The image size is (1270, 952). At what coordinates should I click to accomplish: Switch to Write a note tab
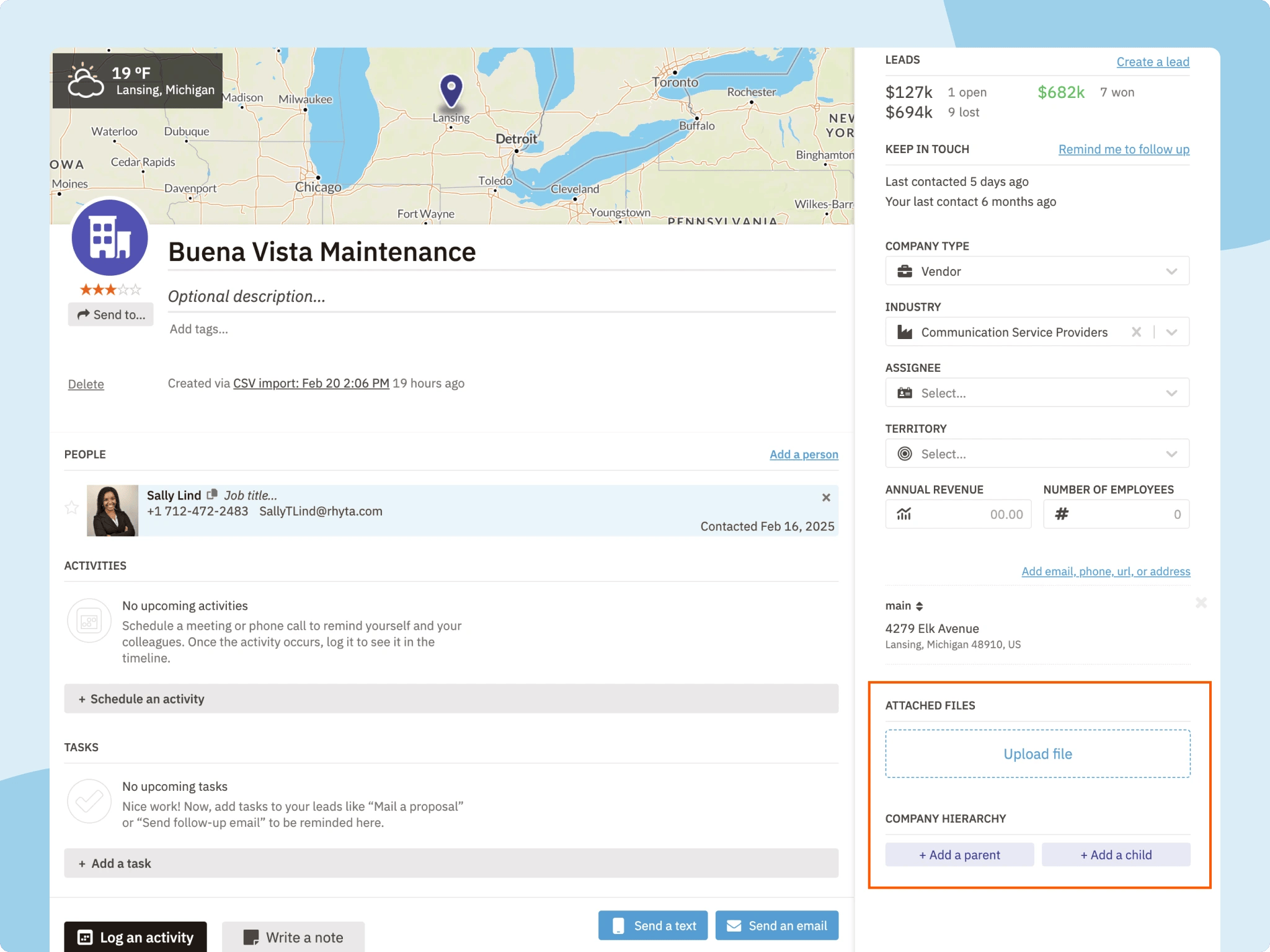(293, 937)
